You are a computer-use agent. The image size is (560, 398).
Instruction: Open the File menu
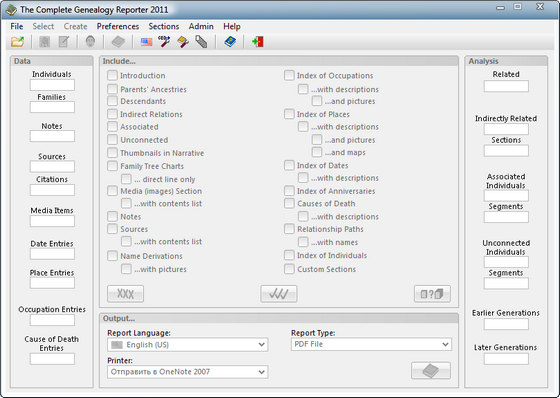click(x=17, y=26)
